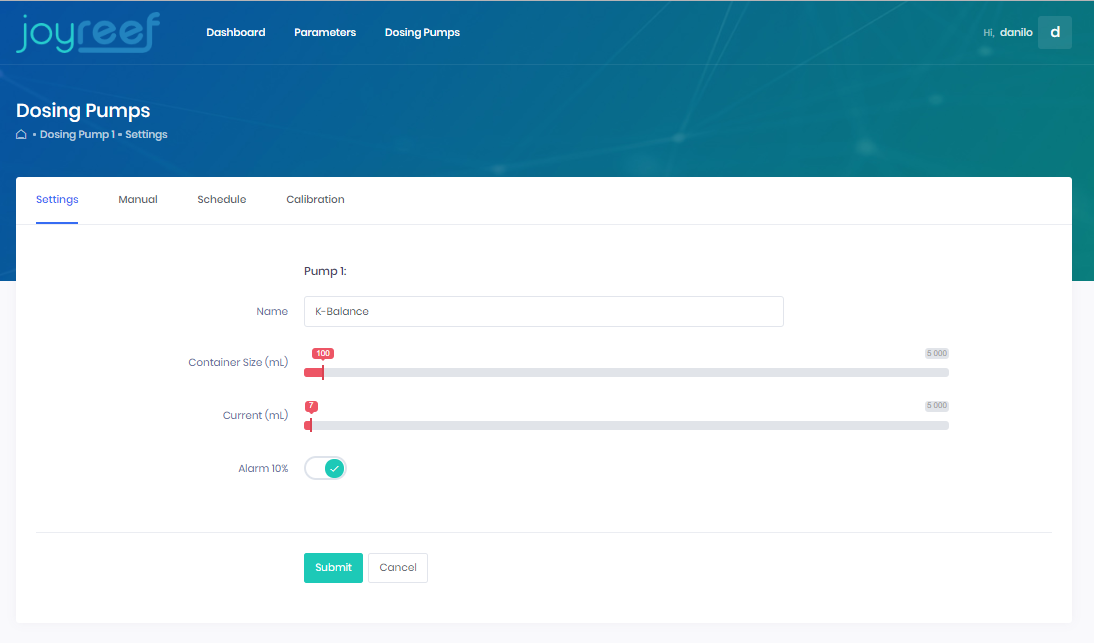The image size is (1094, 643).
Task: Open the Dosing Pumps menu
Action: (x=422, y=32)
